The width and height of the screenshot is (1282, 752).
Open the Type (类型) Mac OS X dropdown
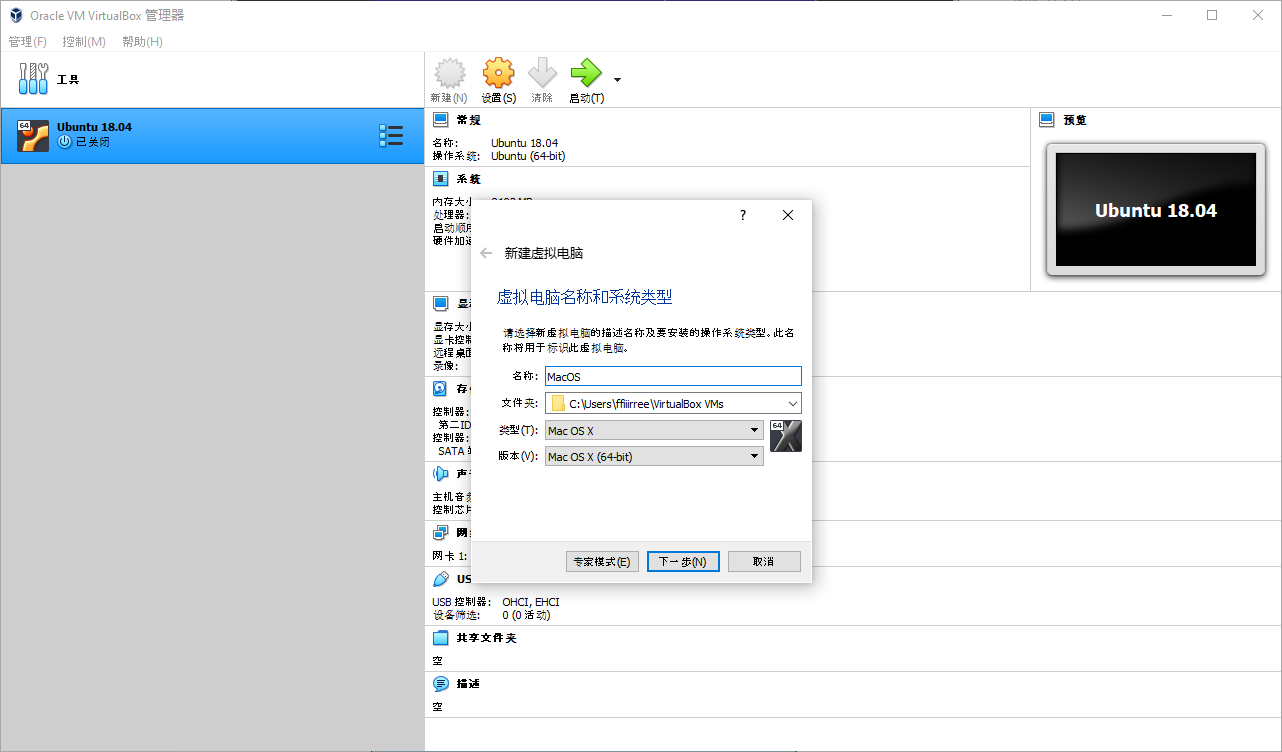click(x=654, y=430)
